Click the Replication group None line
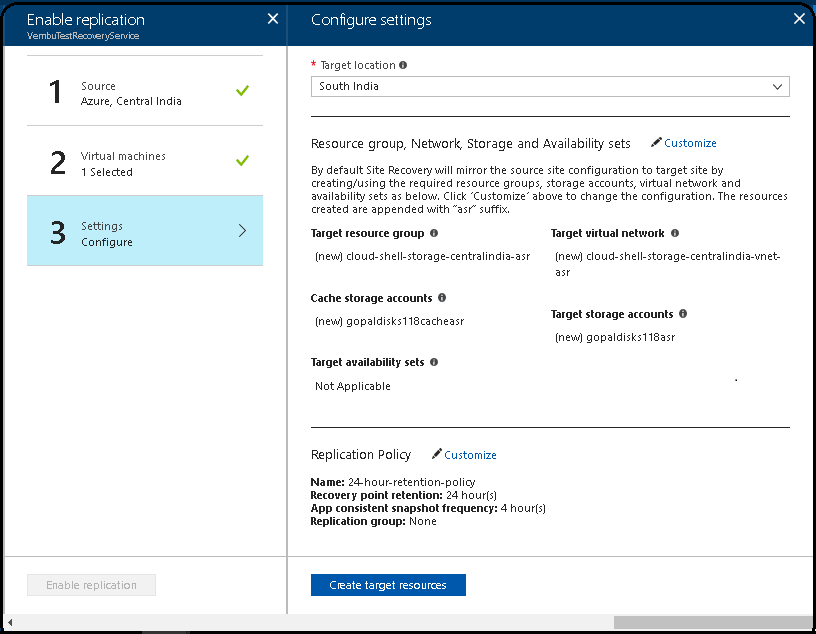816x634 pixels. pyautogui.click(x=374, y=521)
